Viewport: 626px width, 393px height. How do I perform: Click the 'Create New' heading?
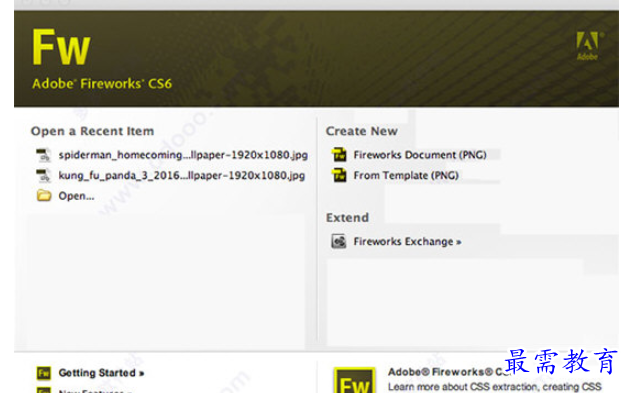(x=362, y=131)
